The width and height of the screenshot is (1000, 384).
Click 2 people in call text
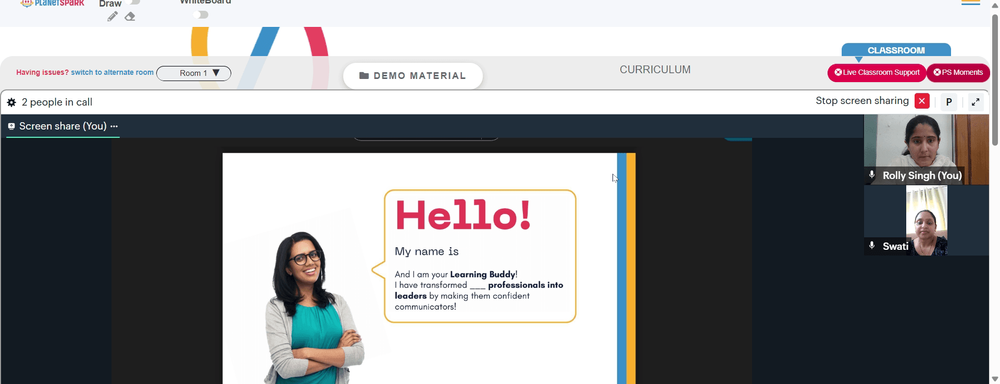[x=57, y=102]
